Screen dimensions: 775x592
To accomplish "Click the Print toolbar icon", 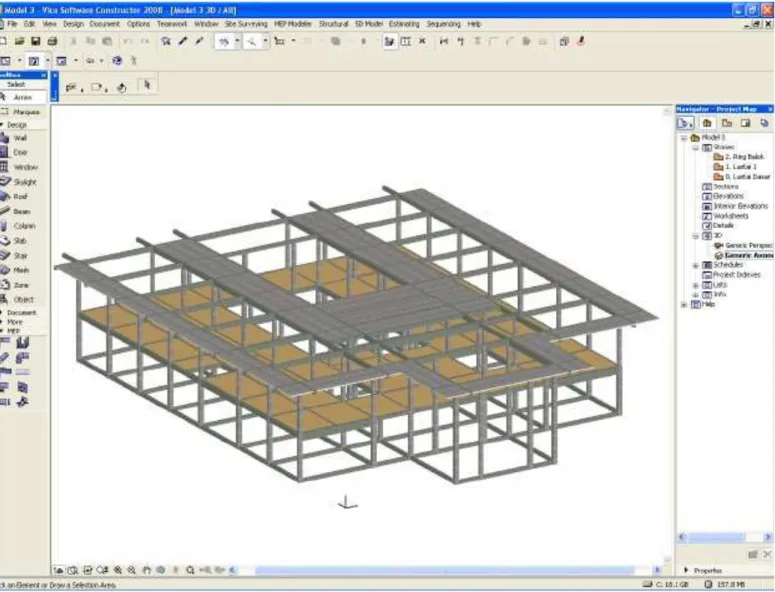I will coord(52,42).
